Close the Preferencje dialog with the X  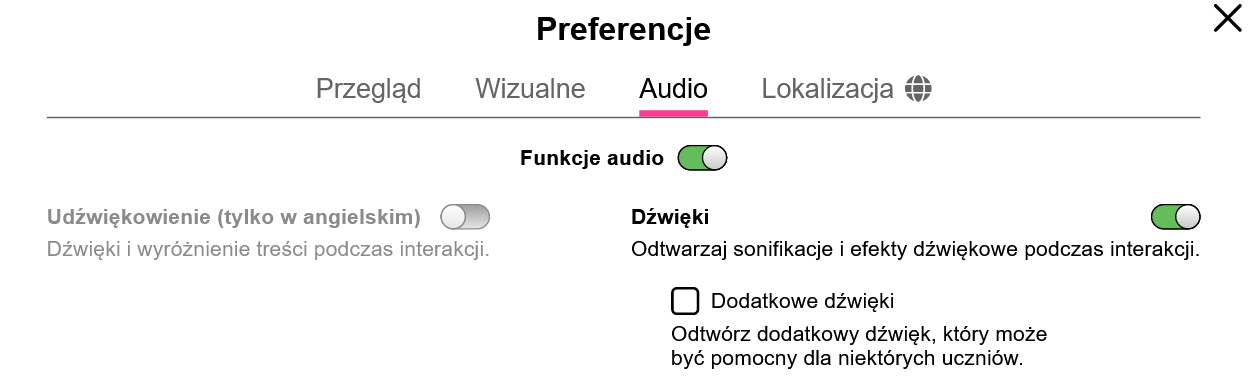[1227, 18]
